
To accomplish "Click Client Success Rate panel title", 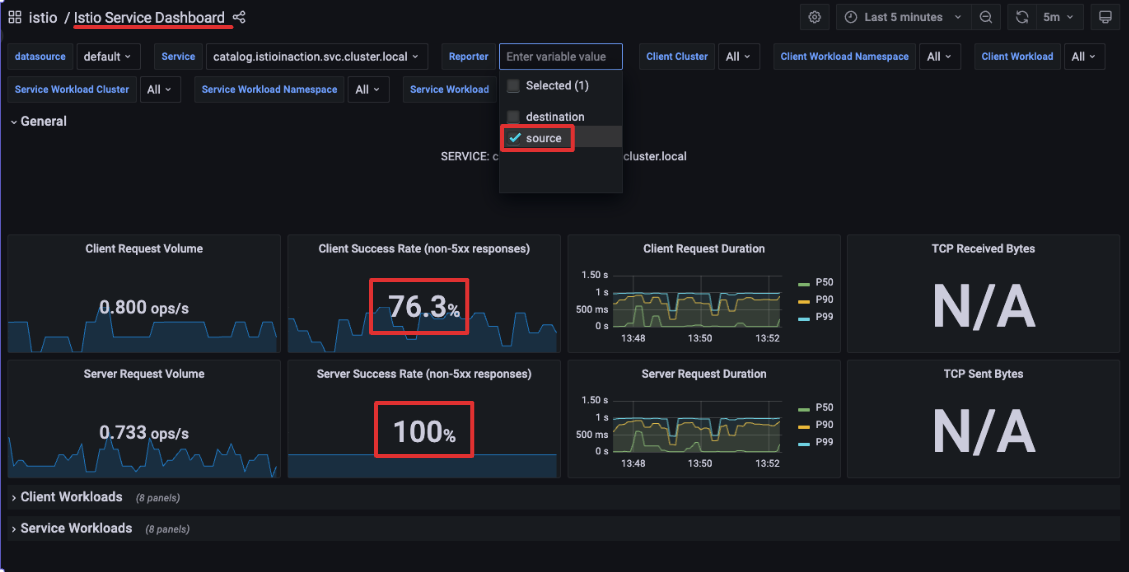I will click(x=424, y=249).
